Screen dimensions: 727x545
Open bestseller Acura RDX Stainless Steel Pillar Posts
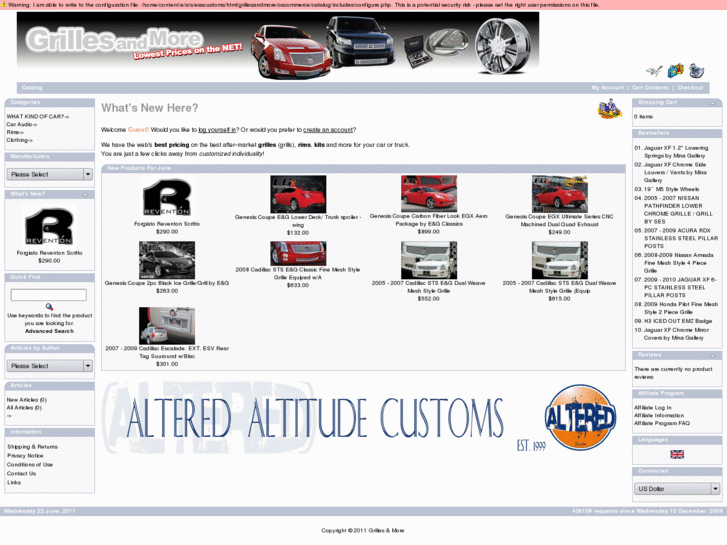point(681,238)
